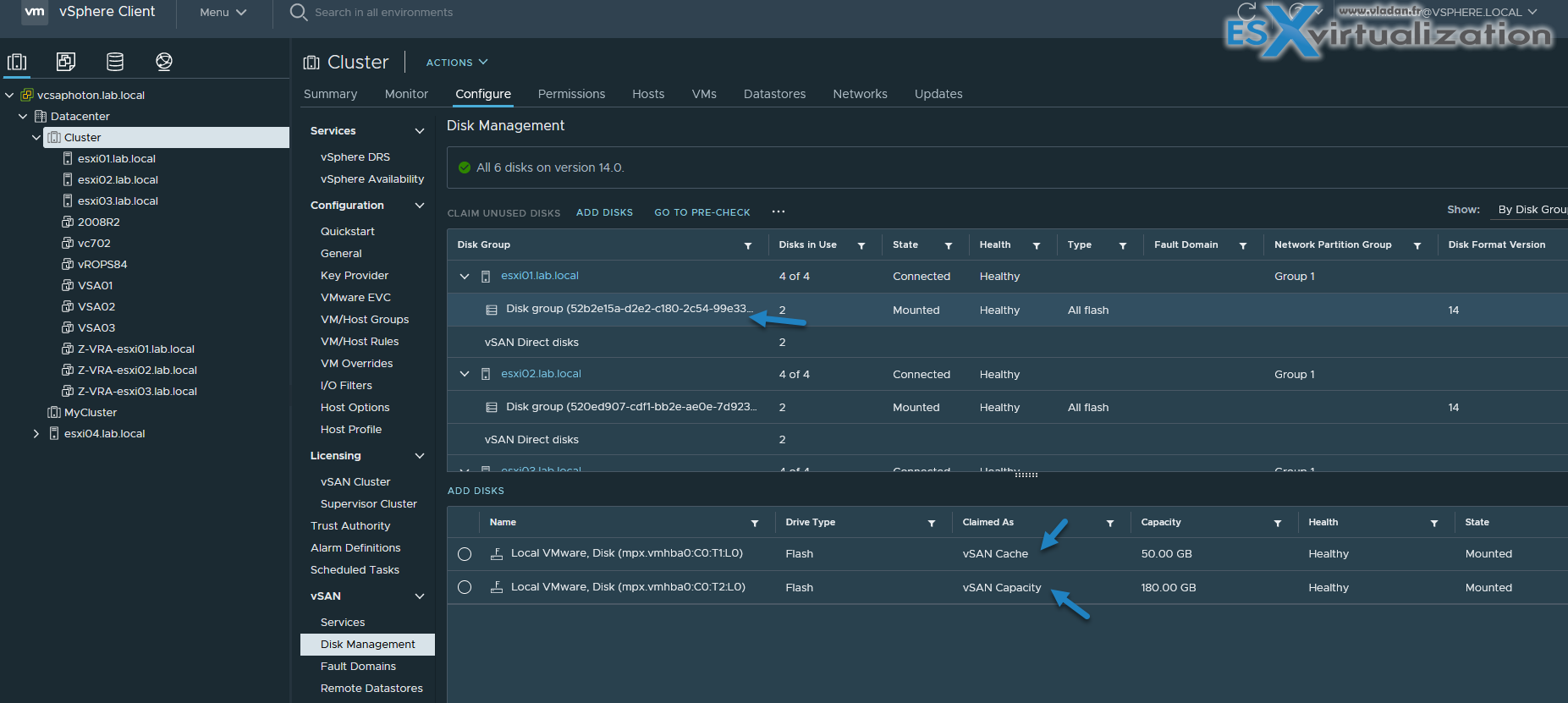This screenshot has height=703, width=1568.
Task: Select the MyCluster cluster
Action: [x=90, y=412]
